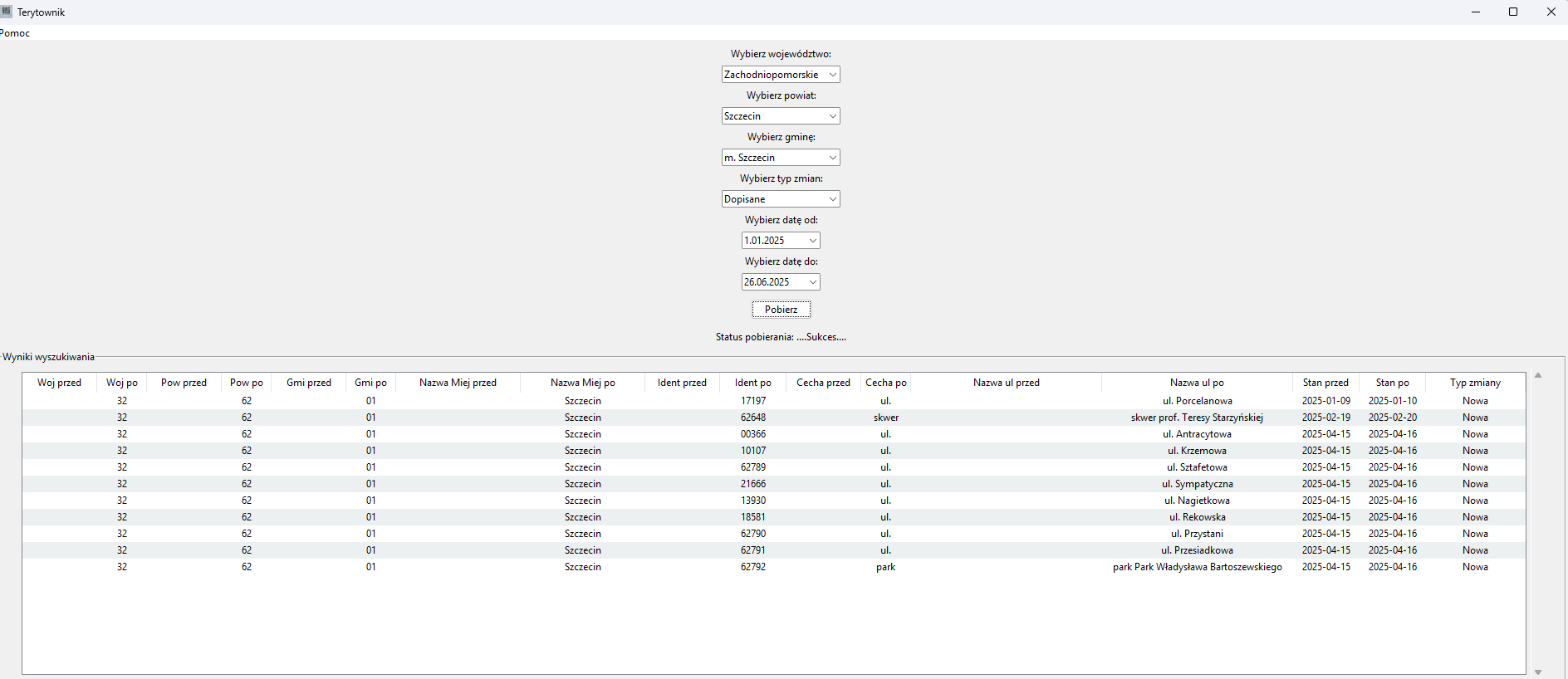Click the Typ zmiany column header
This screenshot has height=679, width=1568.
coord(1475,383)
